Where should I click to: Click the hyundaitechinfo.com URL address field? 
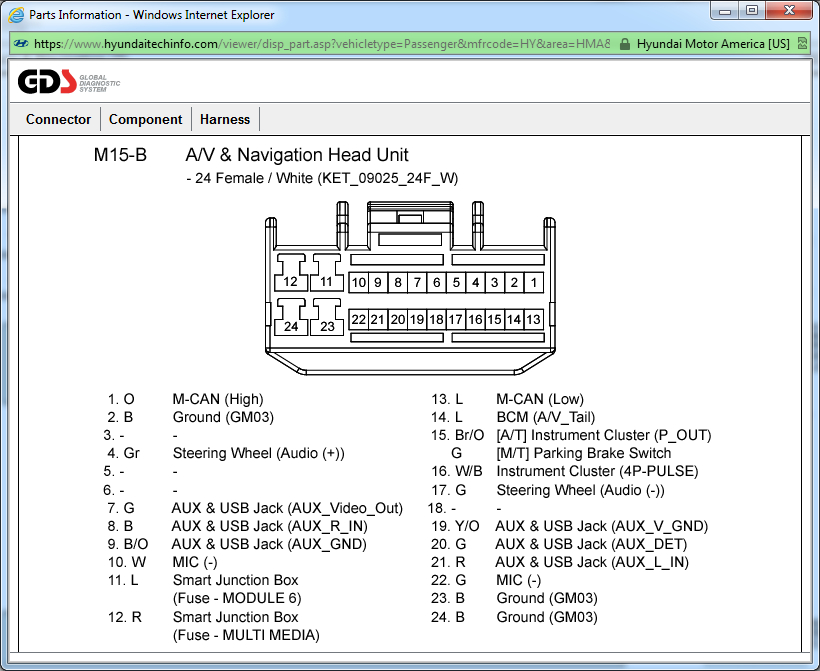pos(322,44)
